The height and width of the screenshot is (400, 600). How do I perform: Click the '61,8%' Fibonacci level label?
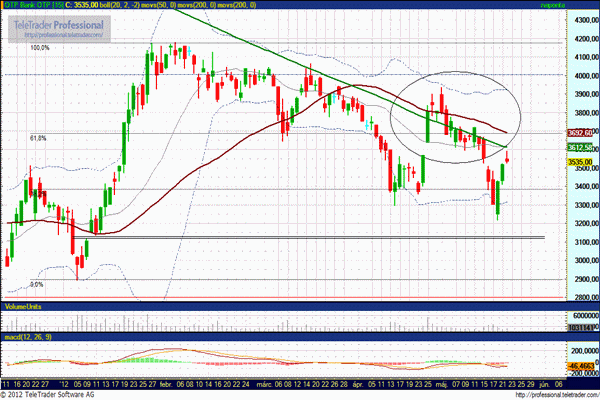point(38,138)
